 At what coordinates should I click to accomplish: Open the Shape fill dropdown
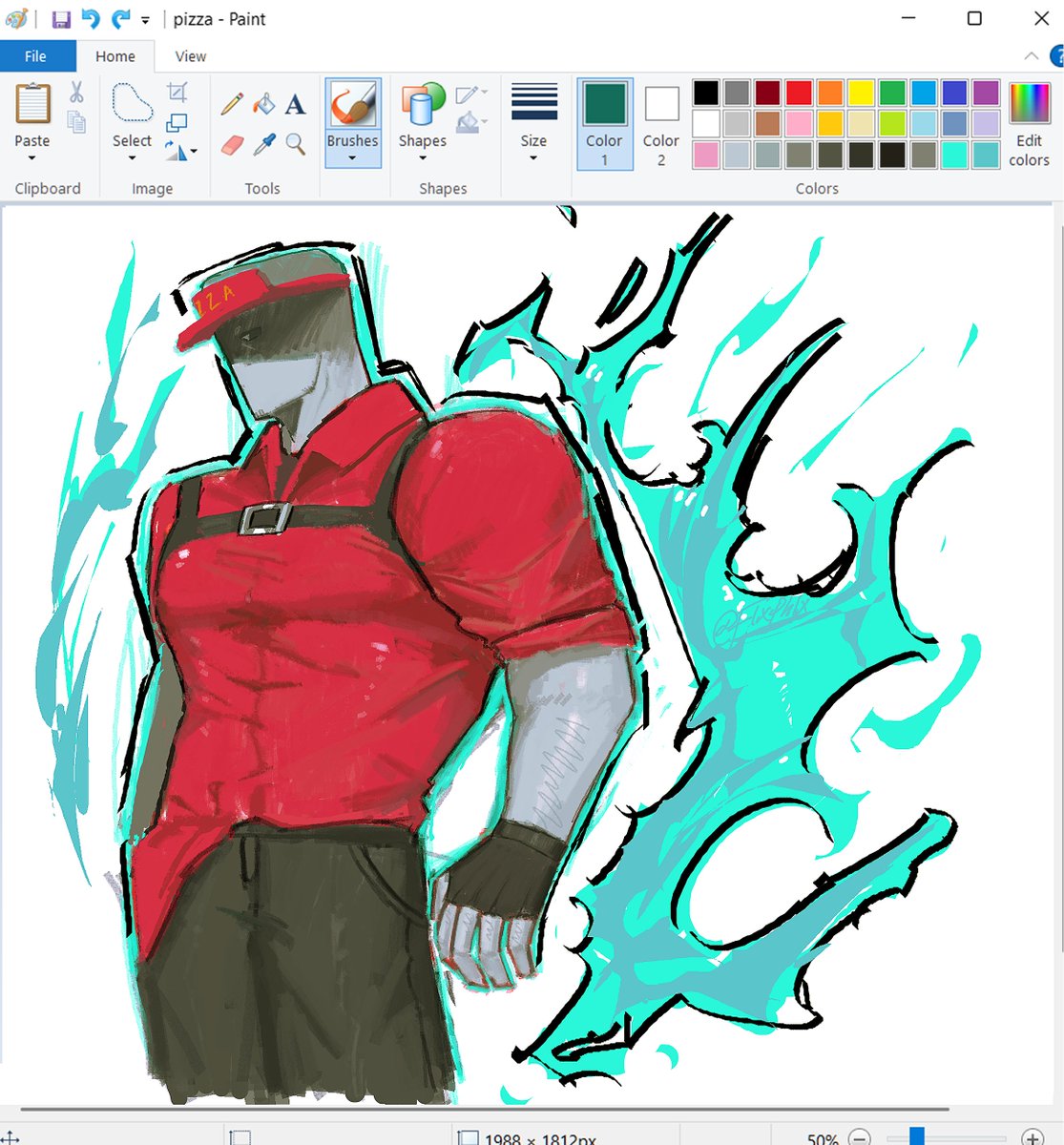coord(471,122)
